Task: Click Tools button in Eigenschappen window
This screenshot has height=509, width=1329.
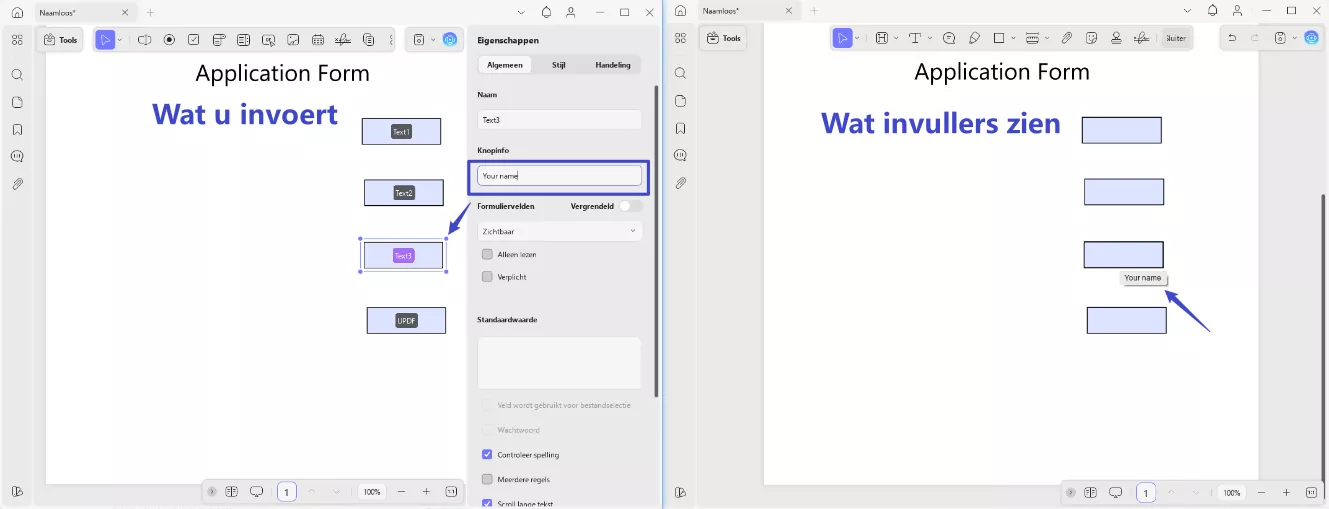Action: pos(60,40)
